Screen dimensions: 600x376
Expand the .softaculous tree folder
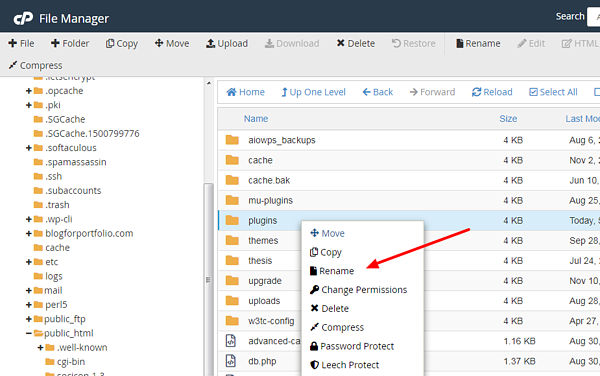click(x=29, y=148)
